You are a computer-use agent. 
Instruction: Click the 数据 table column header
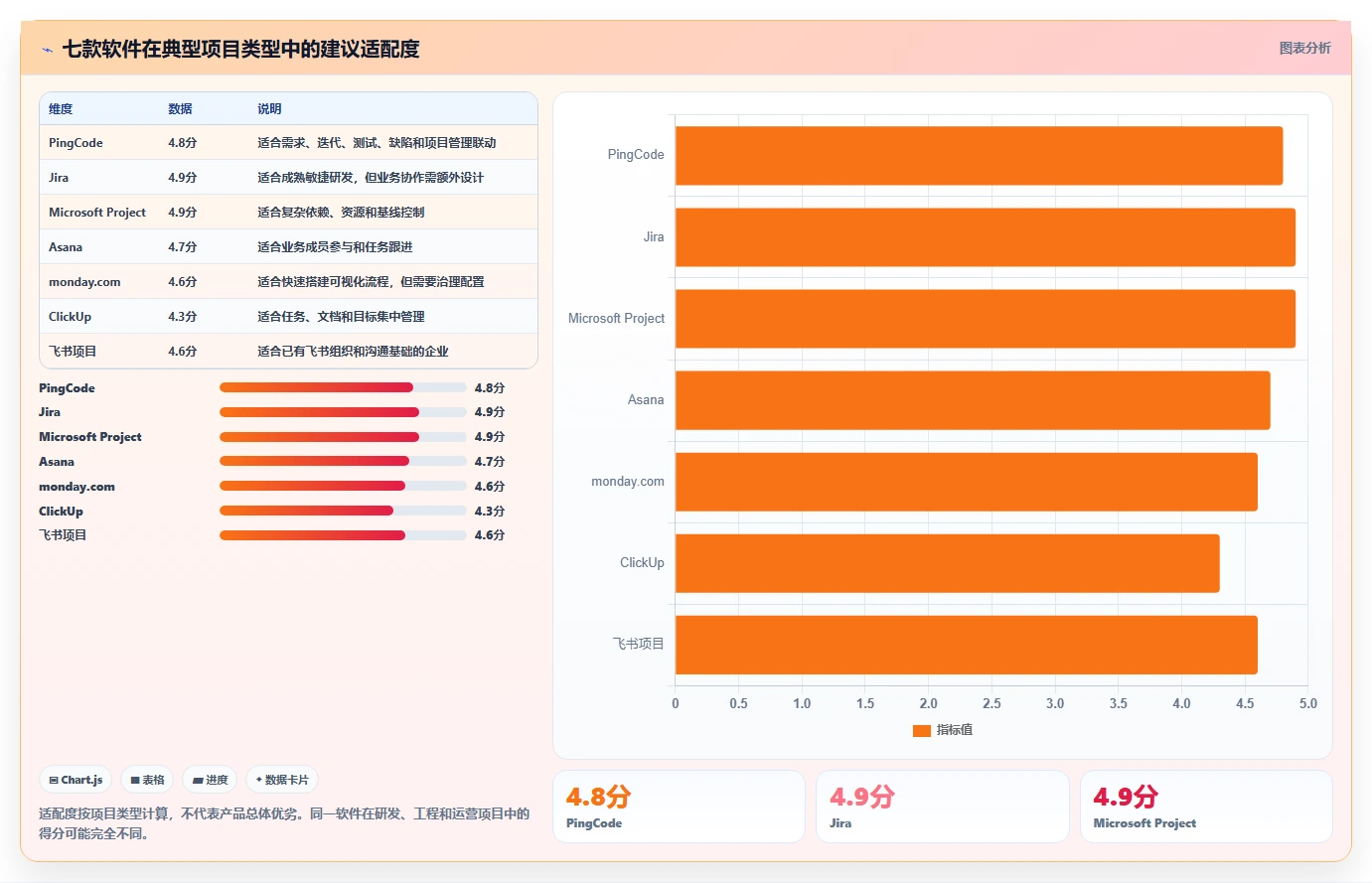tap(180, 109)
